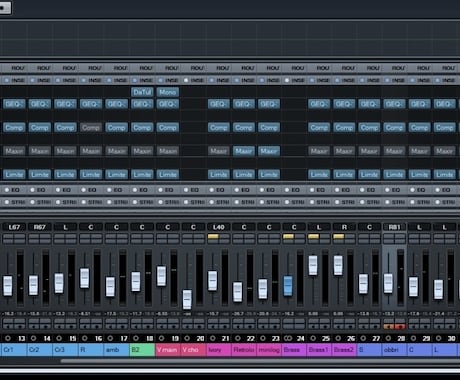
Task: Toggle strip bypass on the amb channel
Action: click(x=109, y=202)
